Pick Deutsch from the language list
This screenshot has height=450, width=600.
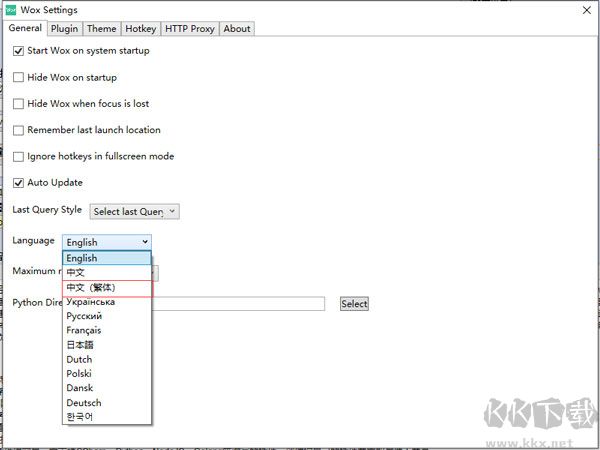pos(83,403)
